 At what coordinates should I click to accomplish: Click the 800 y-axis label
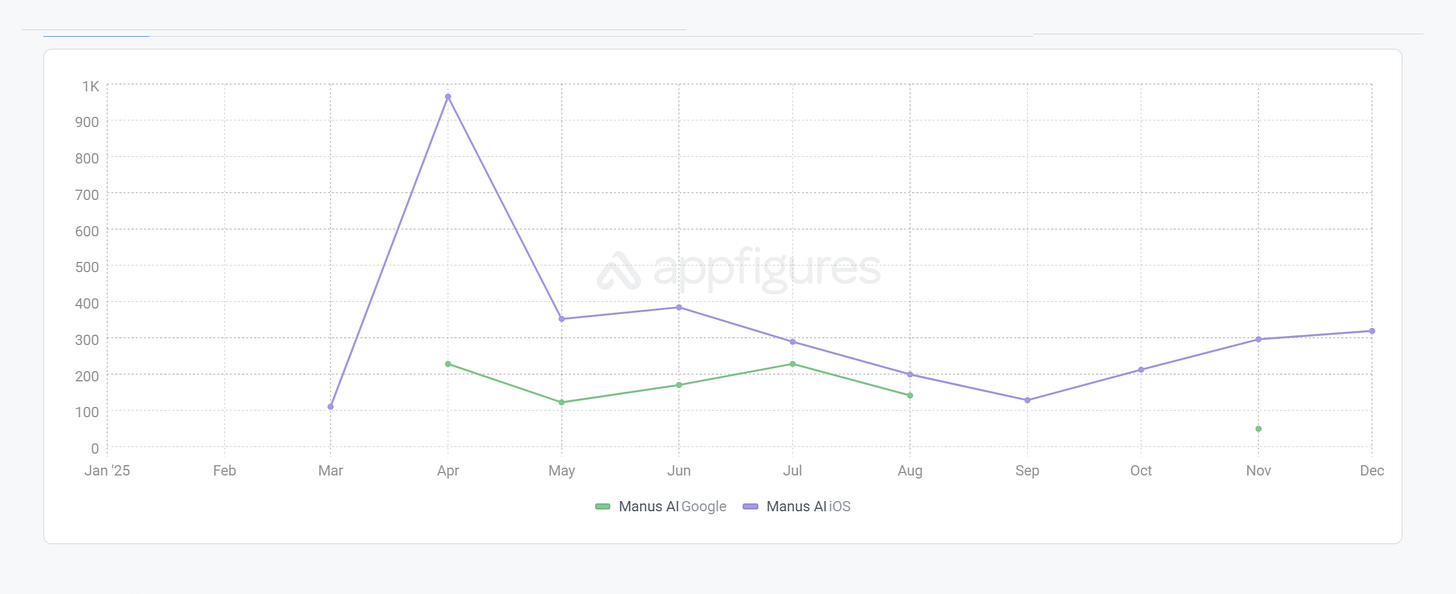click(87, 158)
